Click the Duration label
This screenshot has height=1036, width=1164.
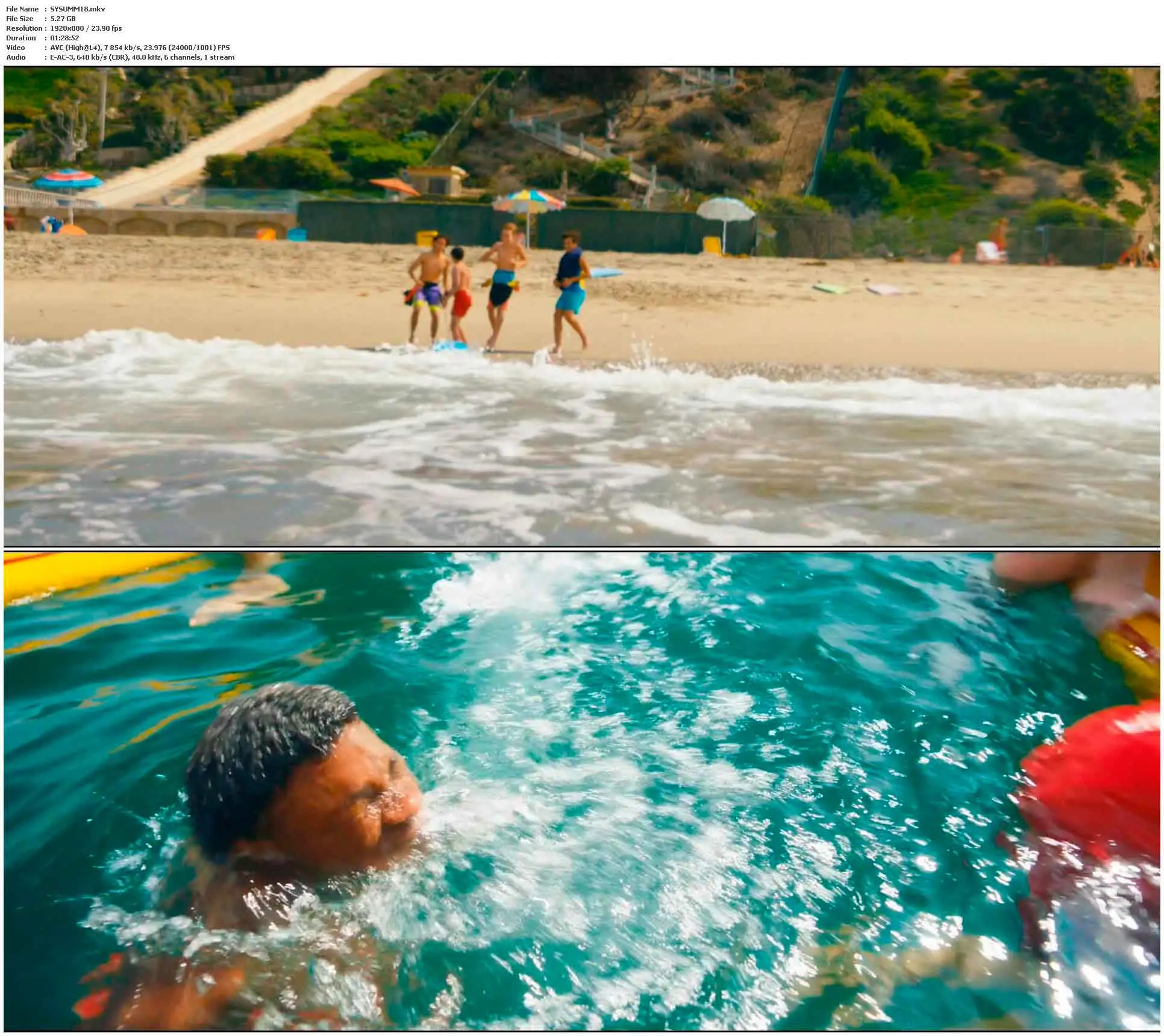point(20,38)
